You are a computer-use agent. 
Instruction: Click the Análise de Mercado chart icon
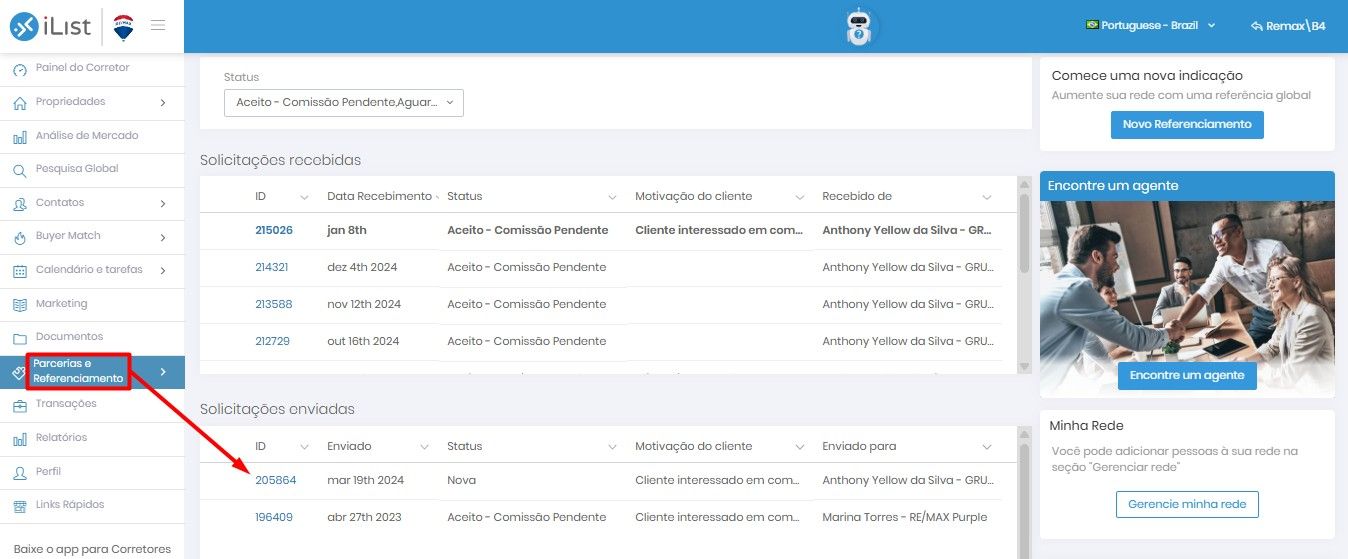pyautogui.click(x=20, y=136)
